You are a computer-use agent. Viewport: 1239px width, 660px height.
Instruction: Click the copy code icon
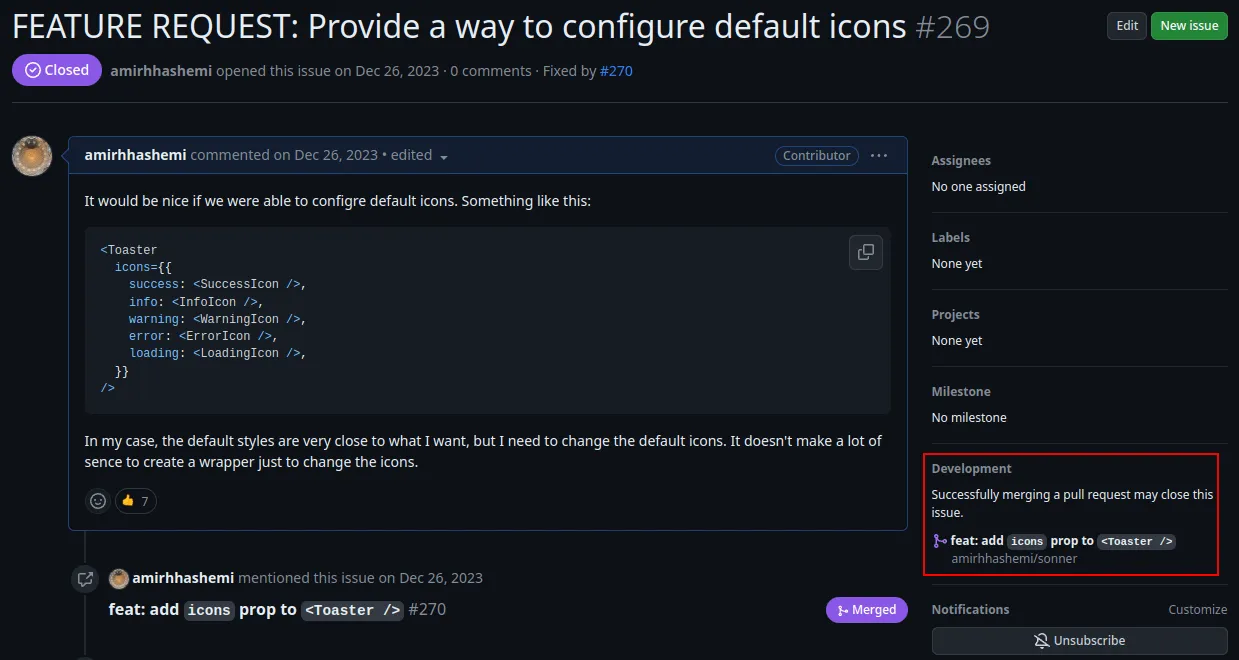click(x=866, y=252)
